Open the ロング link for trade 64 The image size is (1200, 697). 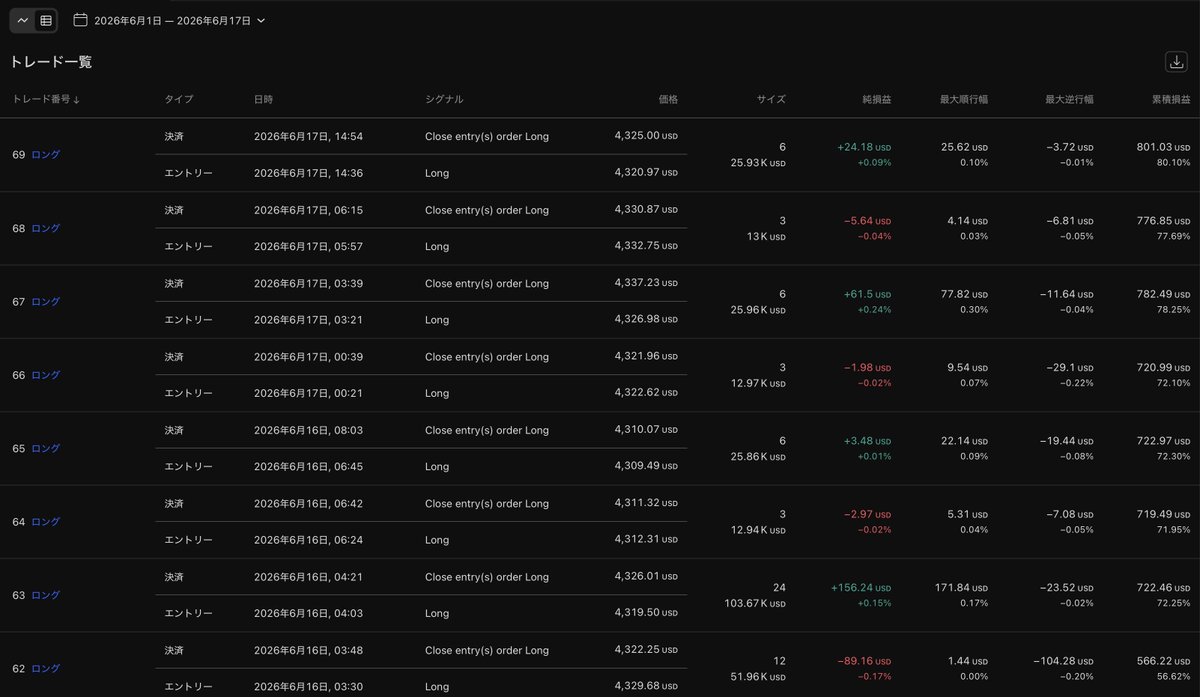tap(46, 521)
